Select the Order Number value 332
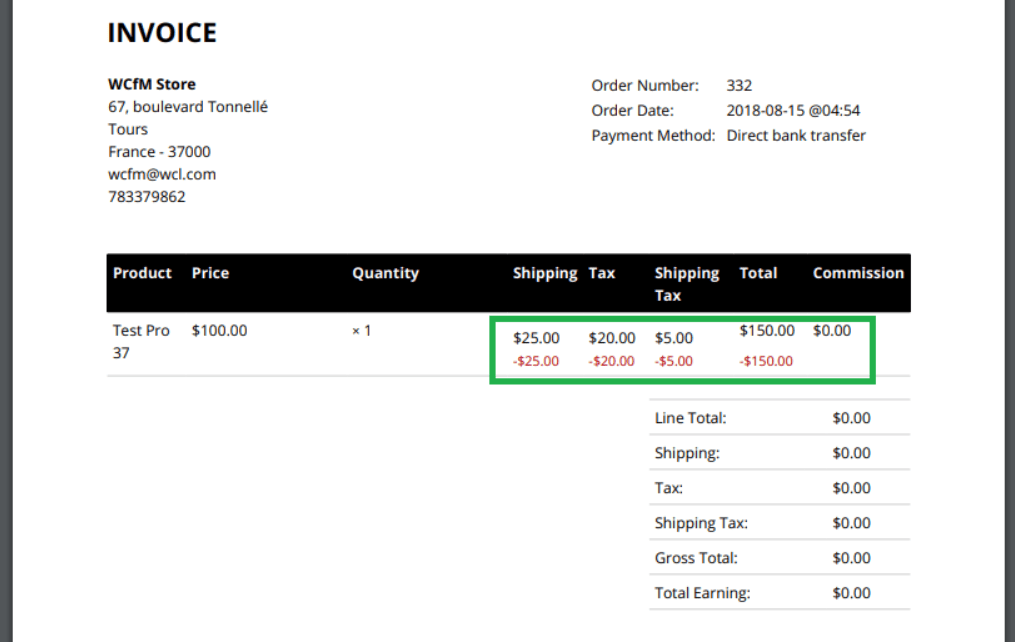1015x642 pixels. click(741, 85)
